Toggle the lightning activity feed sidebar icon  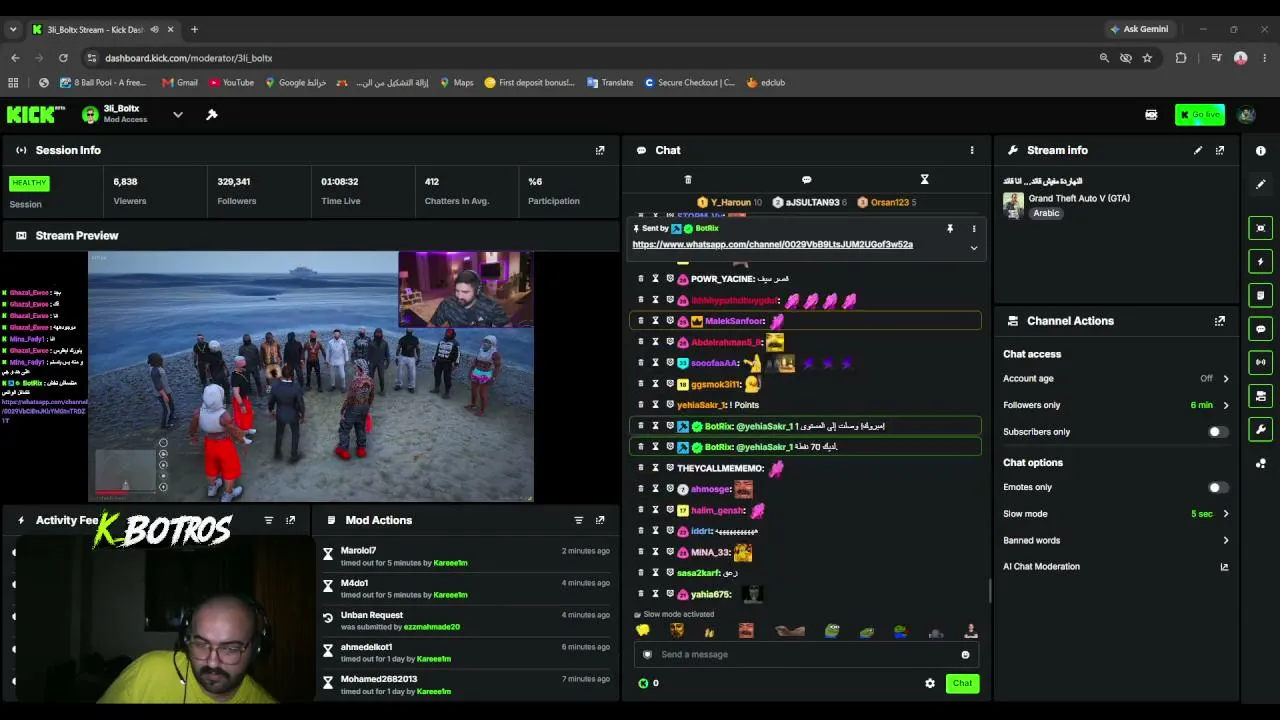click(1261, 262)
